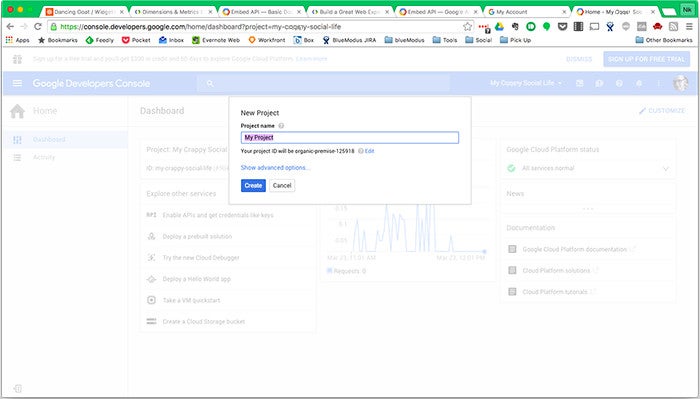Switch to Embed API Basic tab
Viewport: 700px width, 399px height.
click(x=261, y=12)
